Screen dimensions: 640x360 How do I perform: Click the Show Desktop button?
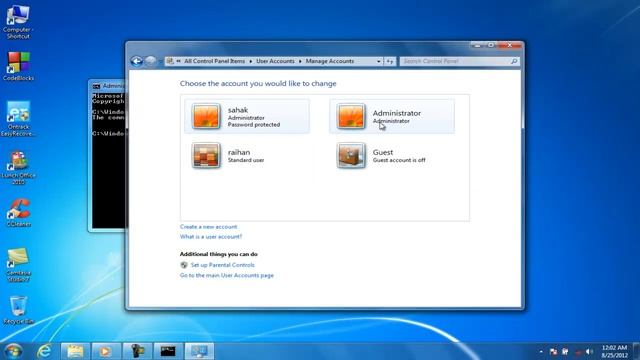click(637, 351)
